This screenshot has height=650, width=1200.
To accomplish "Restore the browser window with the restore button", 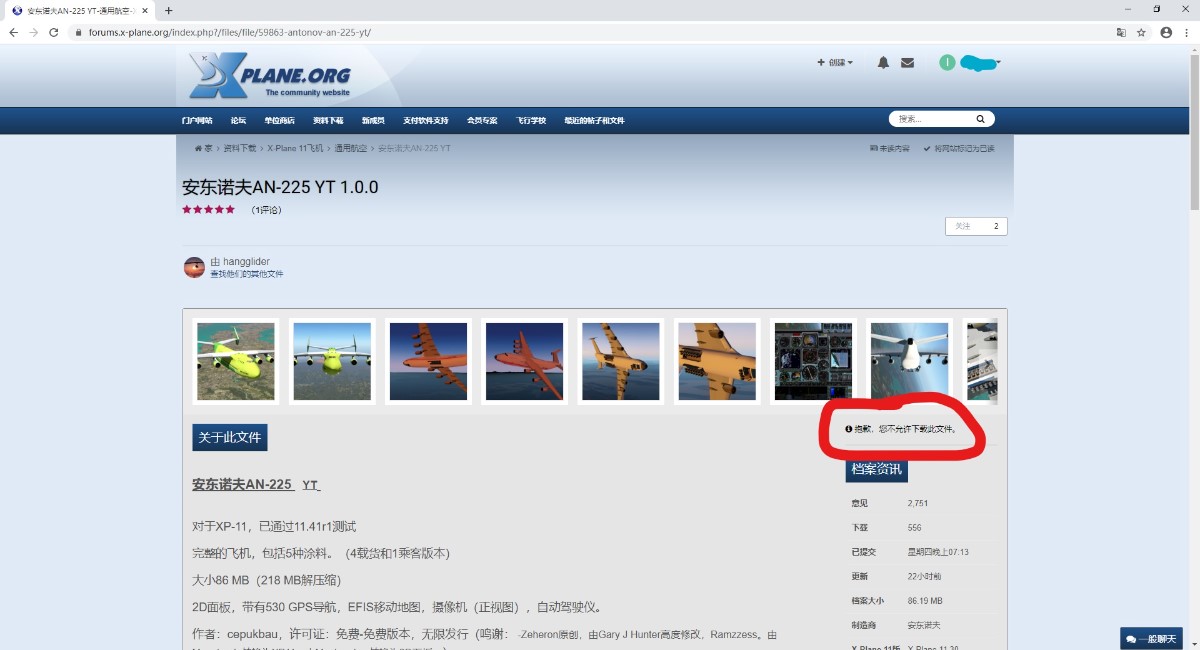I will [1156, 9].
